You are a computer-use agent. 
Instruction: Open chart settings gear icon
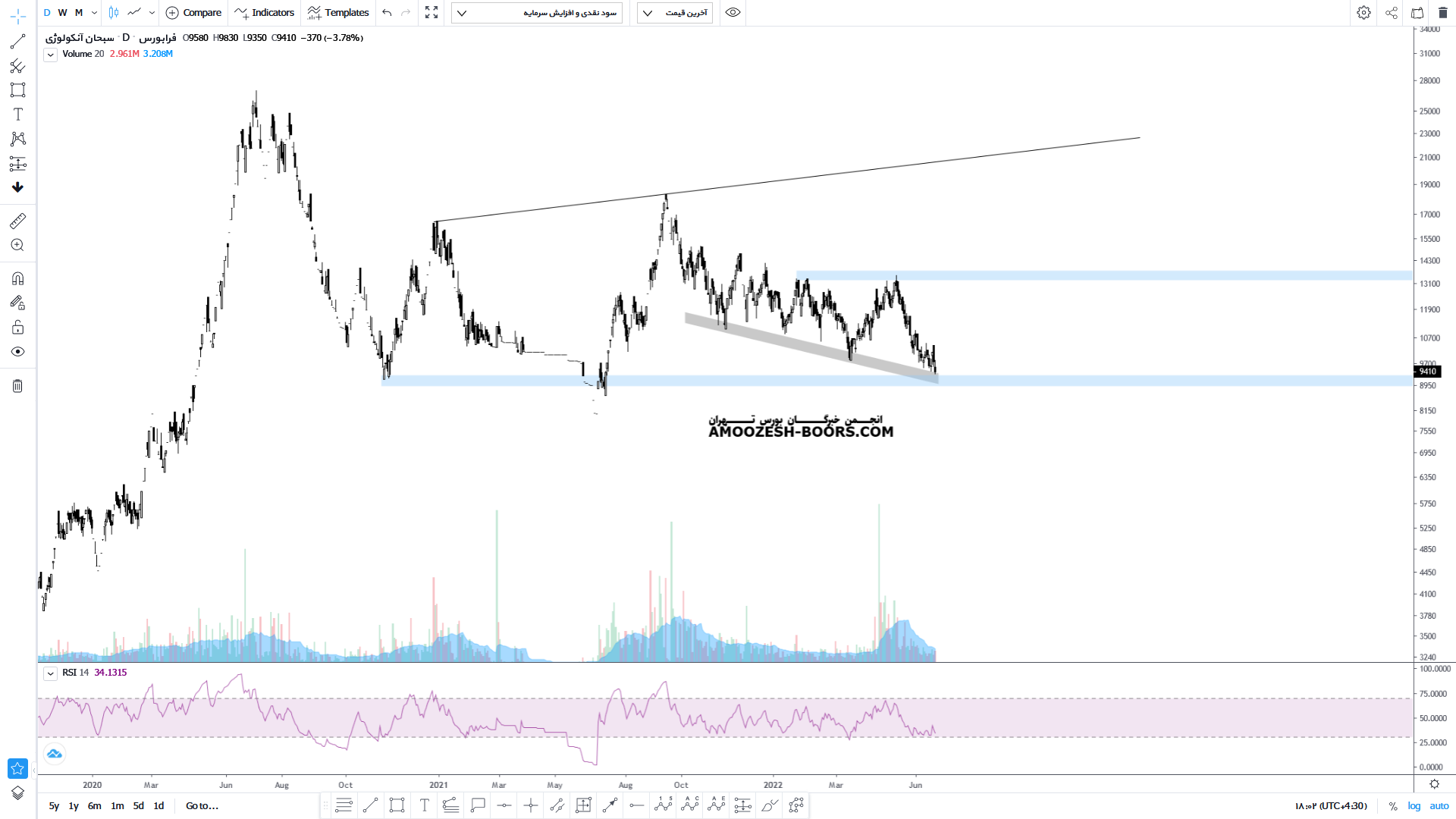1363,12
